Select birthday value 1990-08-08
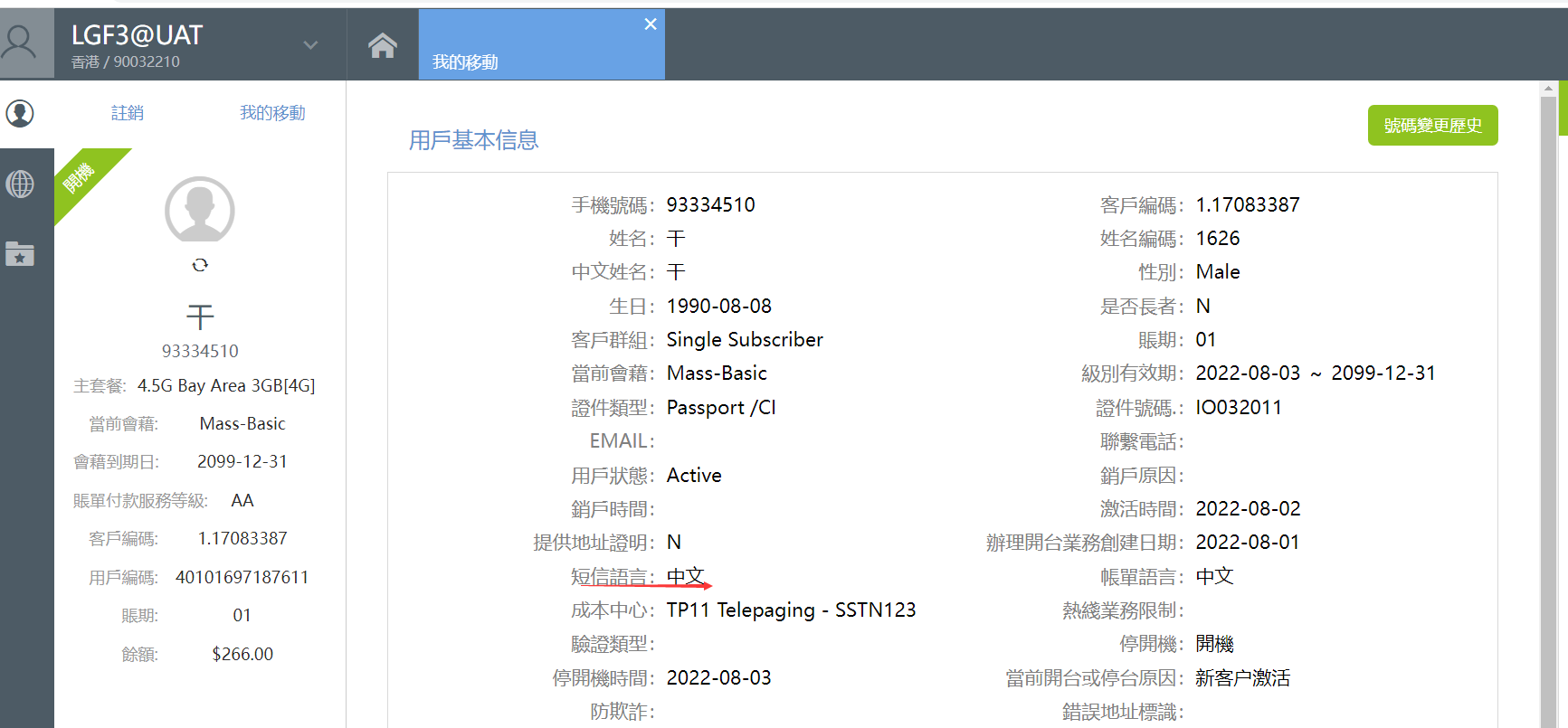The width and height of the screenshot is (1568, 728). [719, 307]
